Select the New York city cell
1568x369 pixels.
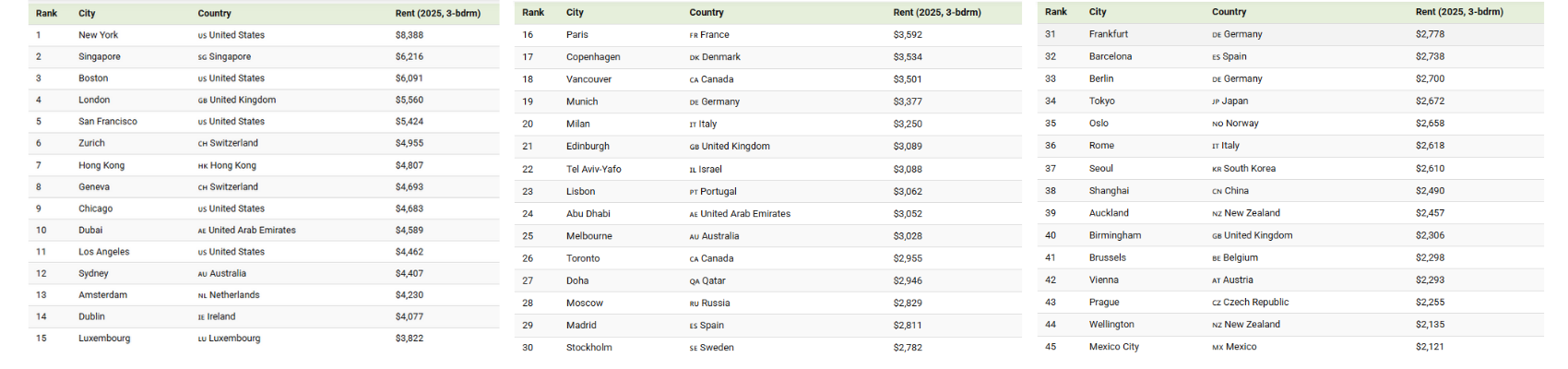(99, 35)
